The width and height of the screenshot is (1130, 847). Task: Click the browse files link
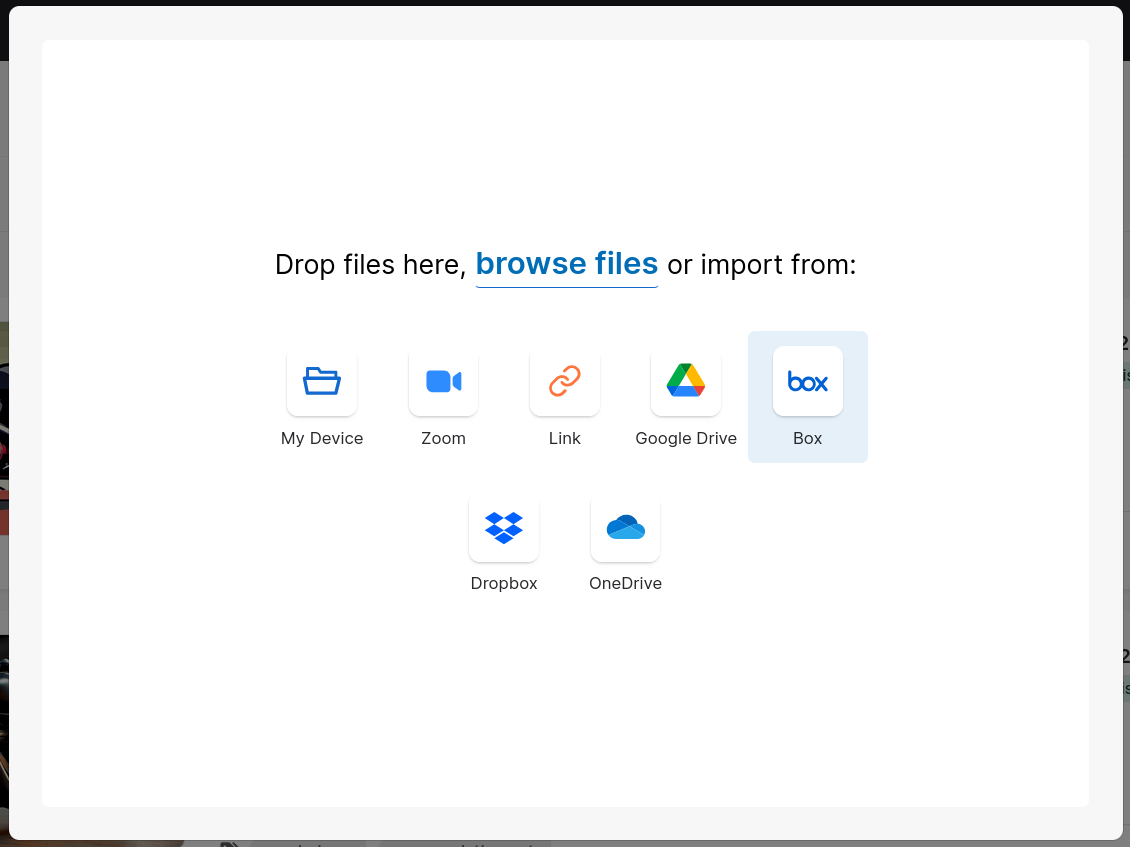(566, 265)
